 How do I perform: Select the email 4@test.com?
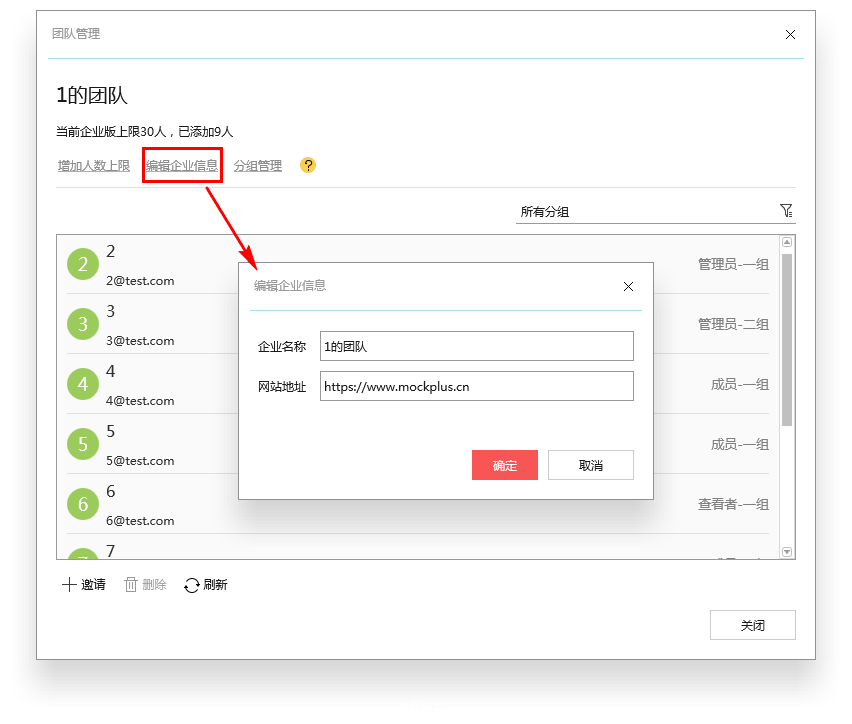140,401
